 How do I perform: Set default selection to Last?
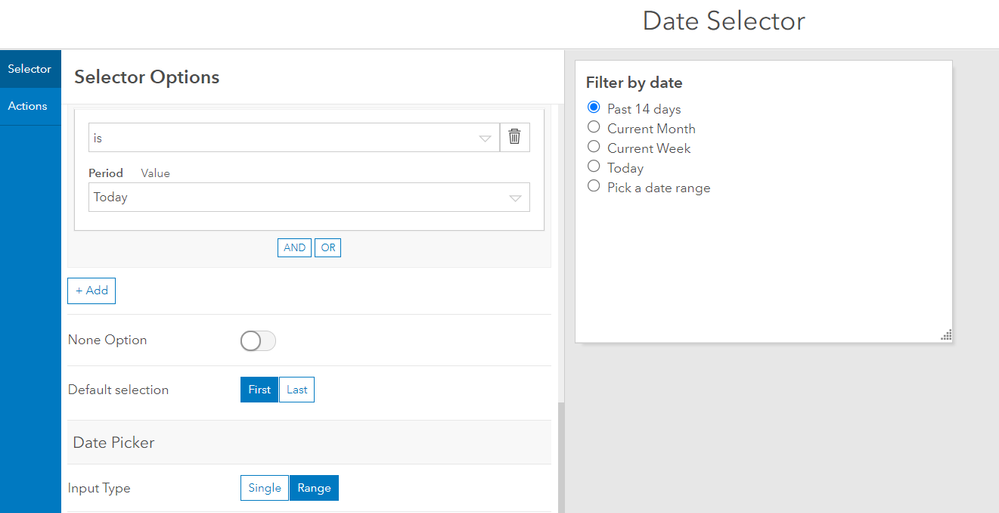pyautogui.click(x=297, y=390)
